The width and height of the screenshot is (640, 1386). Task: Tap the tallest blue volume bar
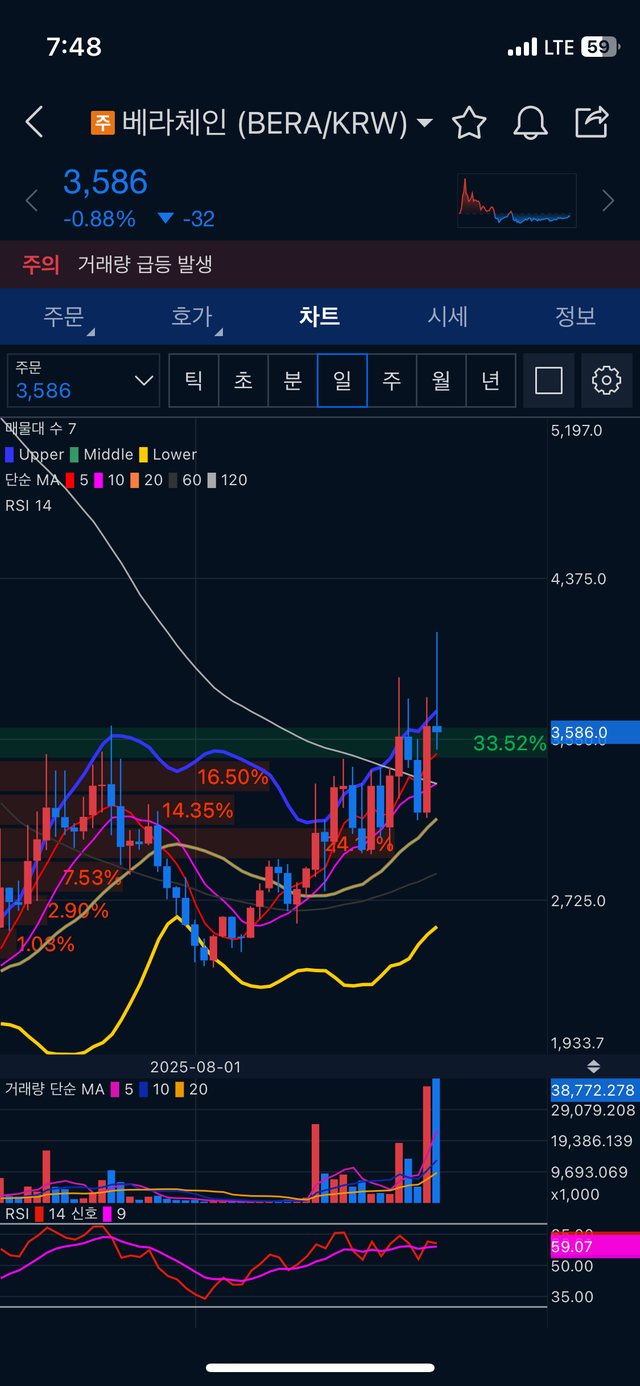click(436, 1141)
